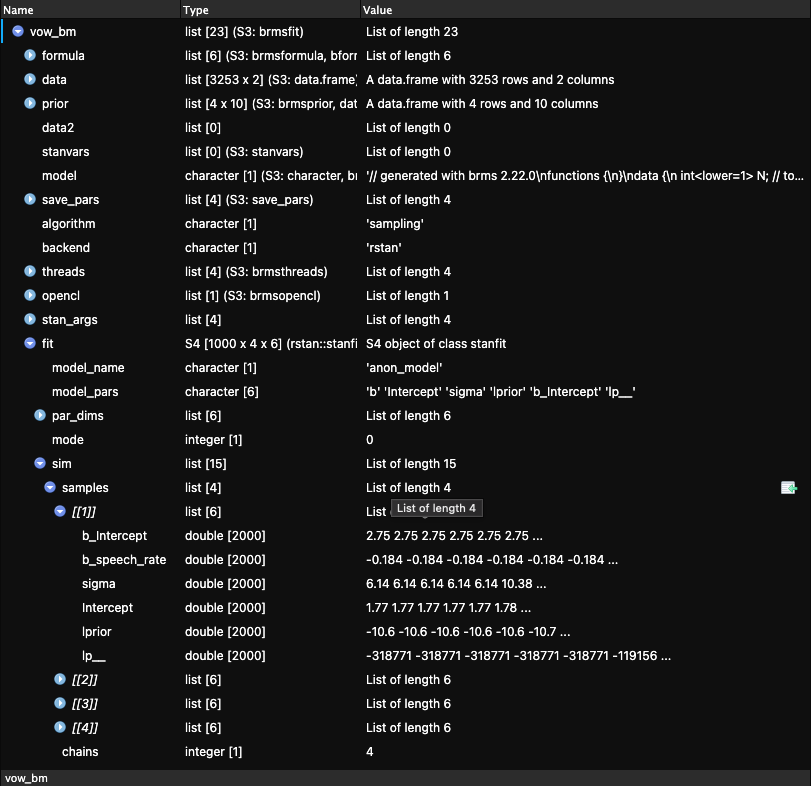Click the model_pars value list
This screenshot has height=786, width=811.
(500, 392)
